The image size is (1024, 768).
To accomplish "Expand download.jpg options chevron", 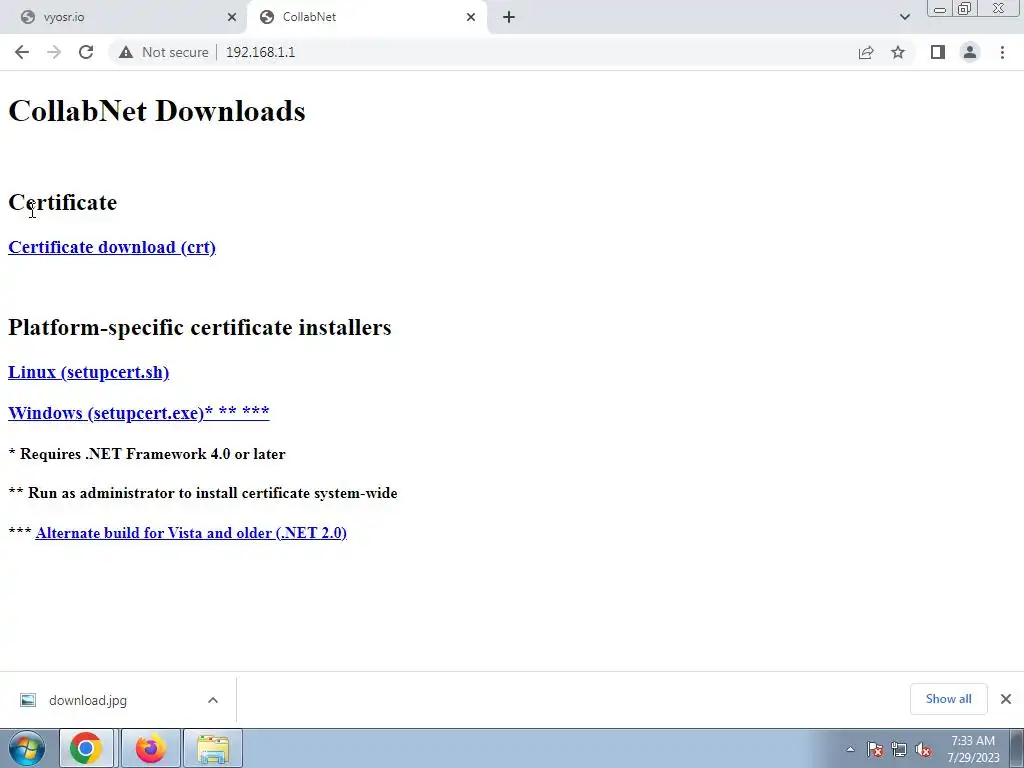I will coord(213,700).
